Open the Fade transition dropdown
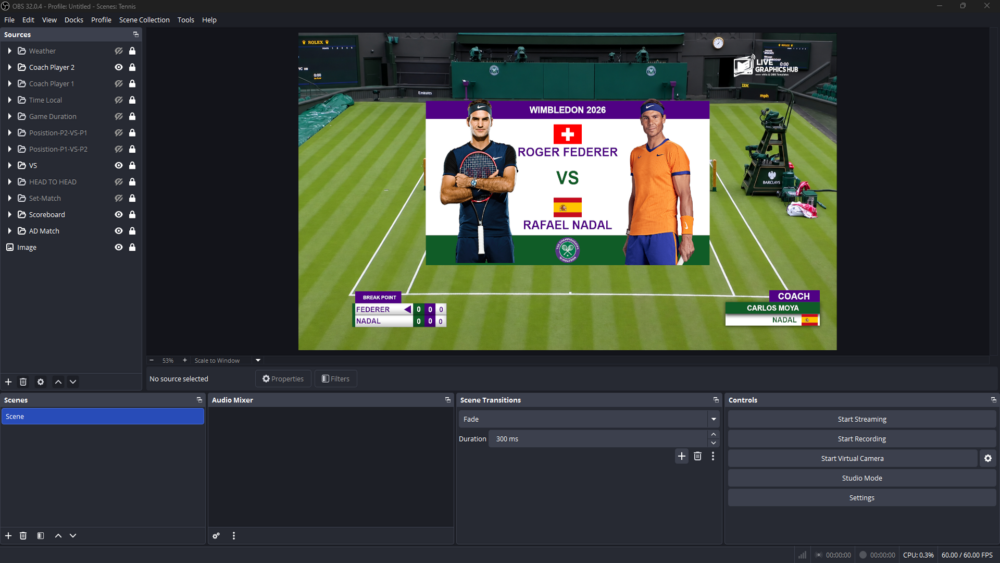This screenshot has width=1000, height=563. 589,419
